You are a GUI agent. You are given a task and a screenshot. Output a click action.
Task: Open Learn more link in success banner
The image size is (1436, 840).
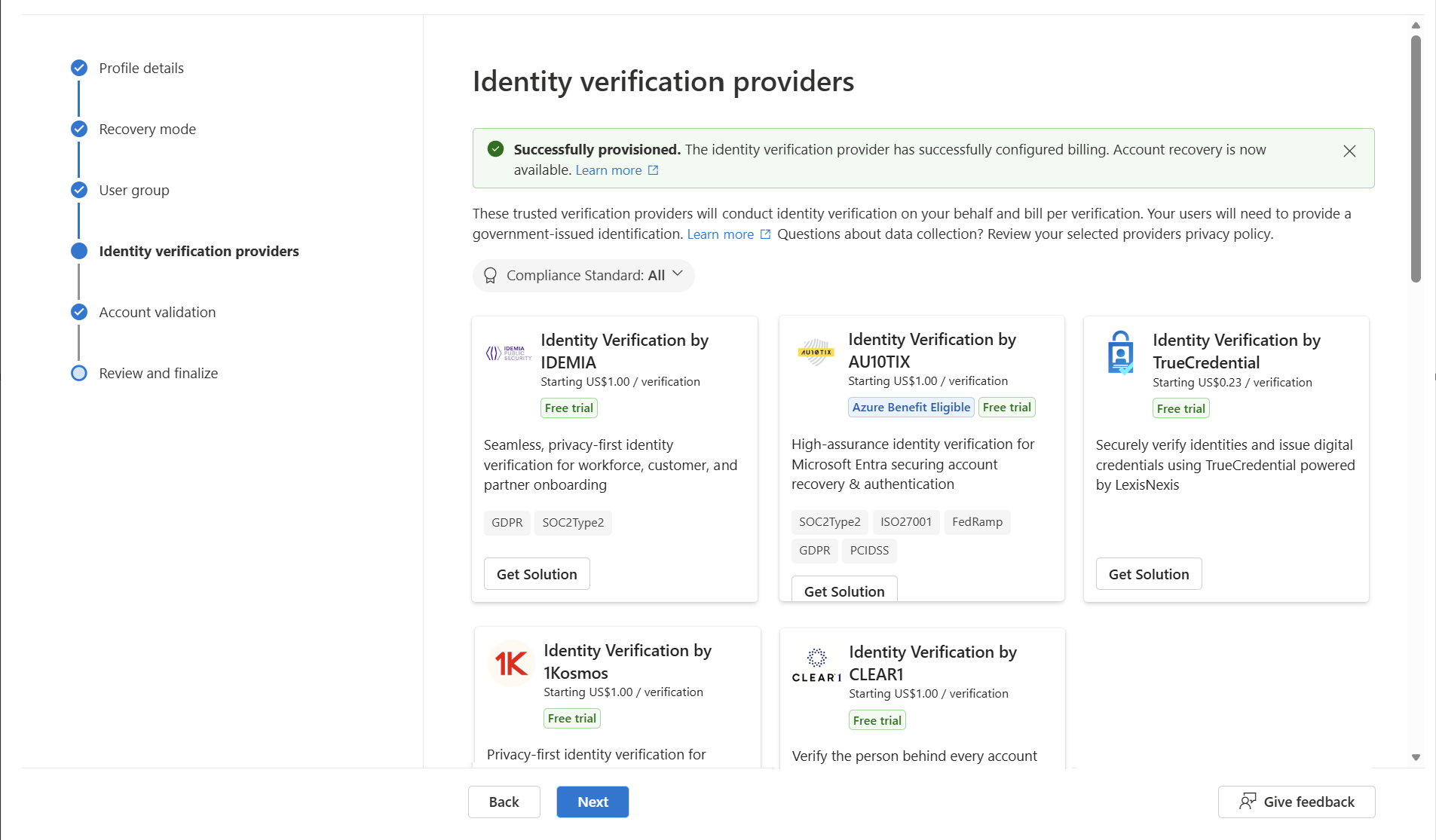(609, 170)
